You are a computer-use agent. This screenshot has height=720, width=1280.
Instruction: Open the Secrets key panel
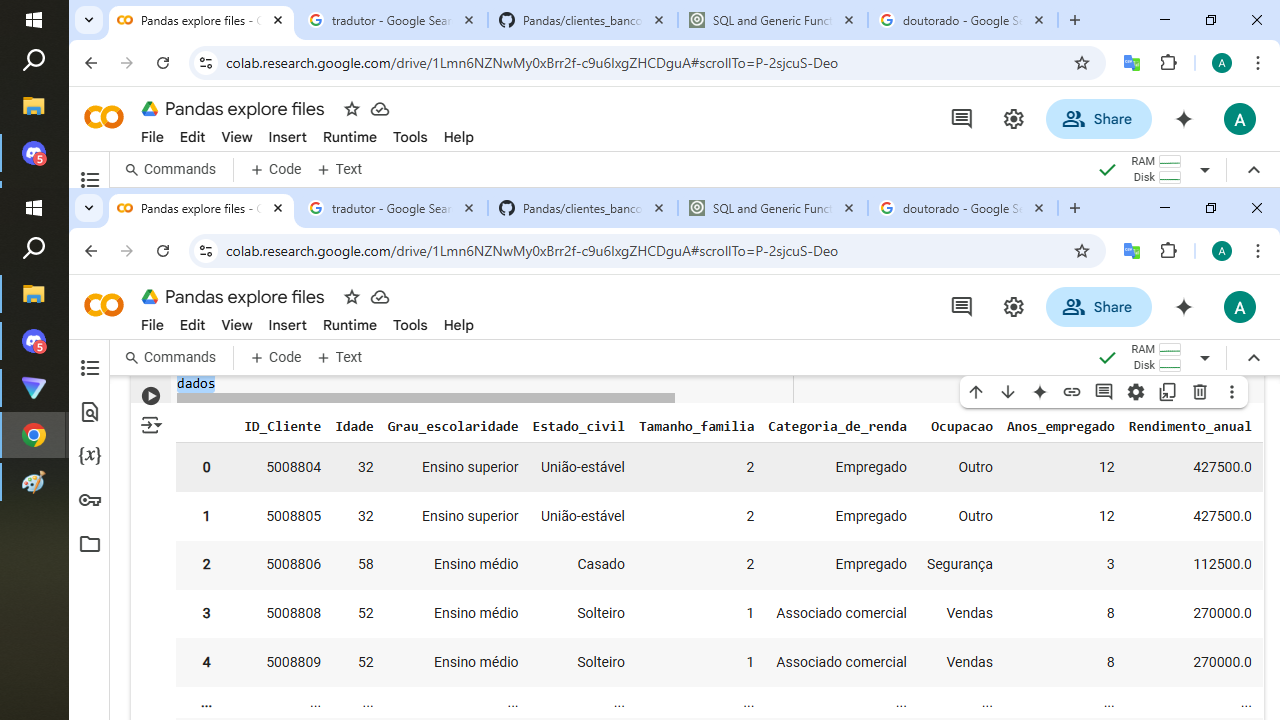click(90, 500)
